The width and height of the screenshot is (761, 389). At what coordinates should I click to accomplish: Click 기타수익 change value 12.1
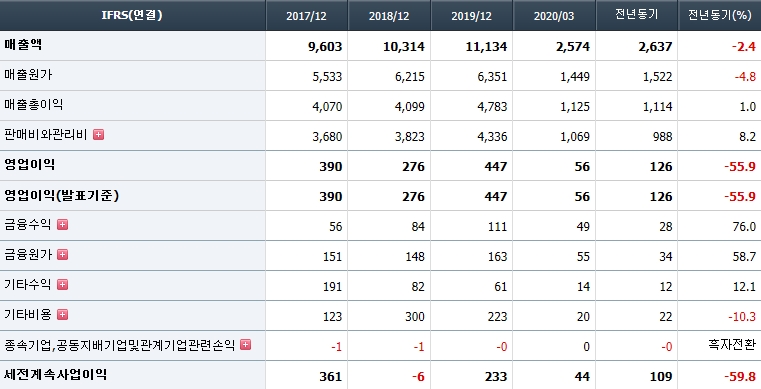coord(744,287)
